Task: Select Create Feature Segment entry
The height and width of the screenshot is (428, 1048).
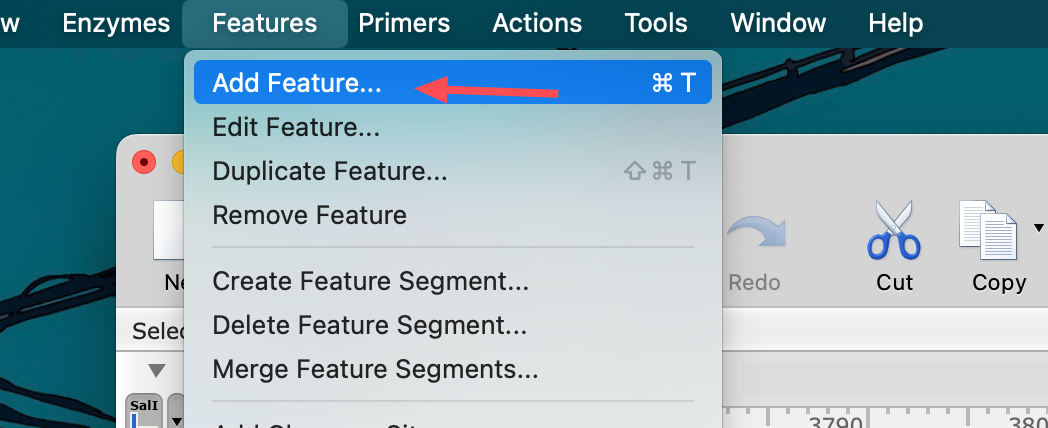Action: click(x=370, y=281)
